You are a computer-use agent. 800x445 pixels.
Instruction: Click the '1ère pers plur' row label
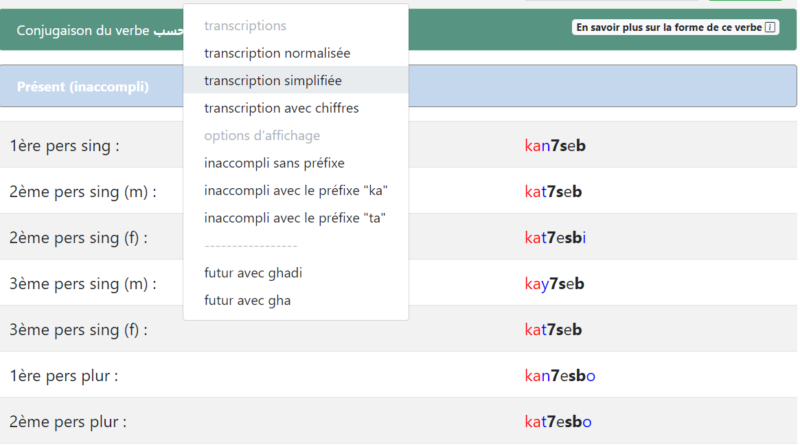(x=64, y=376)
